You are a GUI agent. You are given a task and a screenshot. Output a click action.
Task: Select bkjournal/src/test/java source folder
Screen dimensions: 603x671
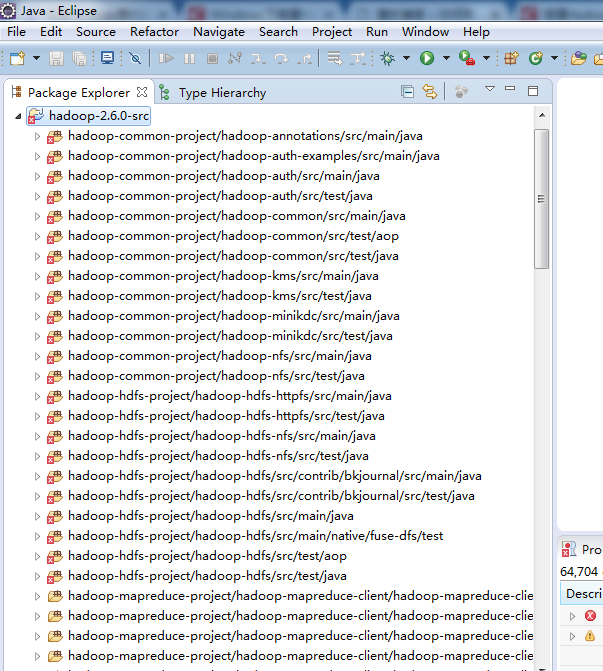(x=271, y=496)
